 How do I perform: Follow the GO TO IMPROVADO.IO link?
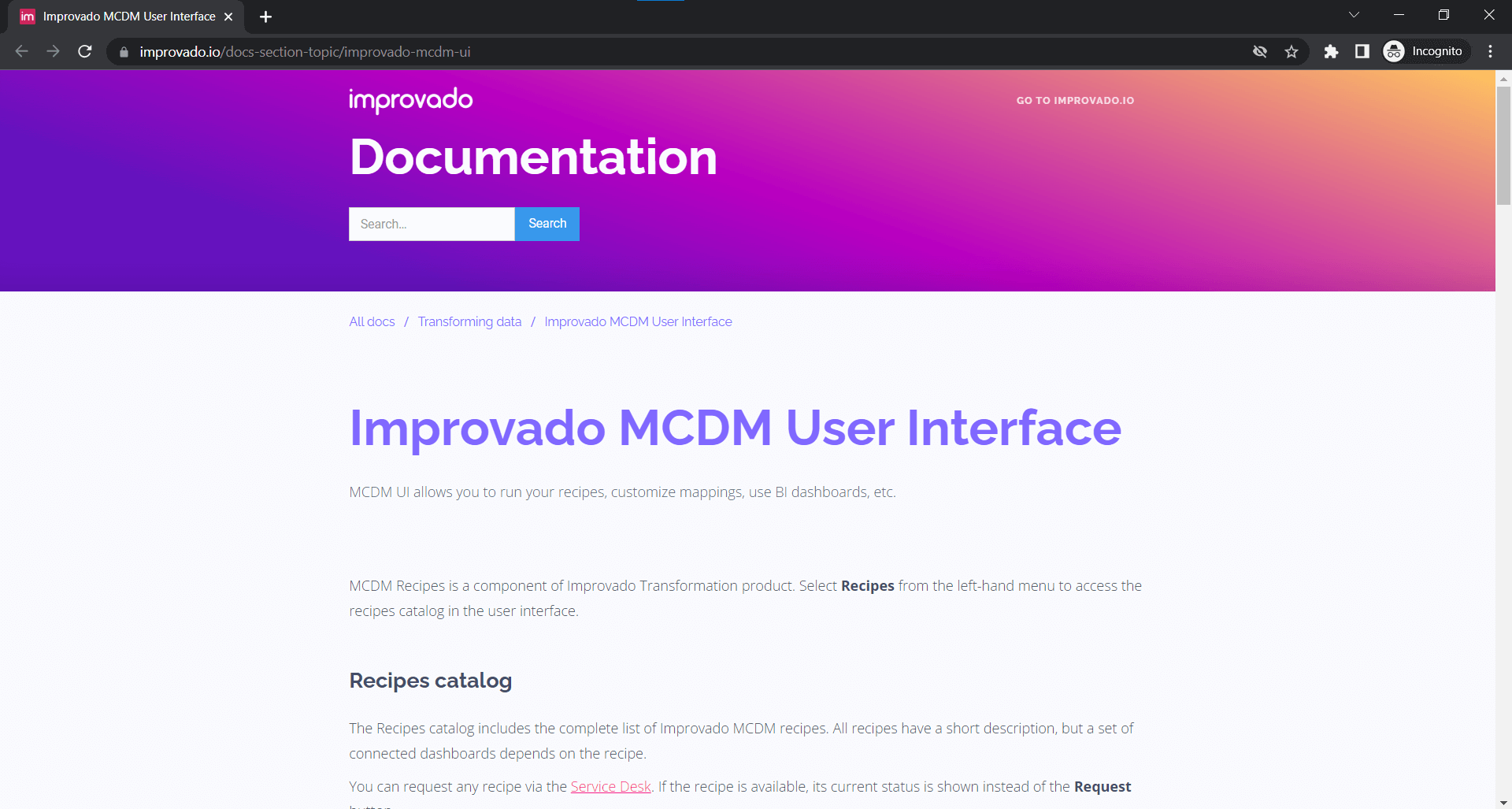point(1075,100)
